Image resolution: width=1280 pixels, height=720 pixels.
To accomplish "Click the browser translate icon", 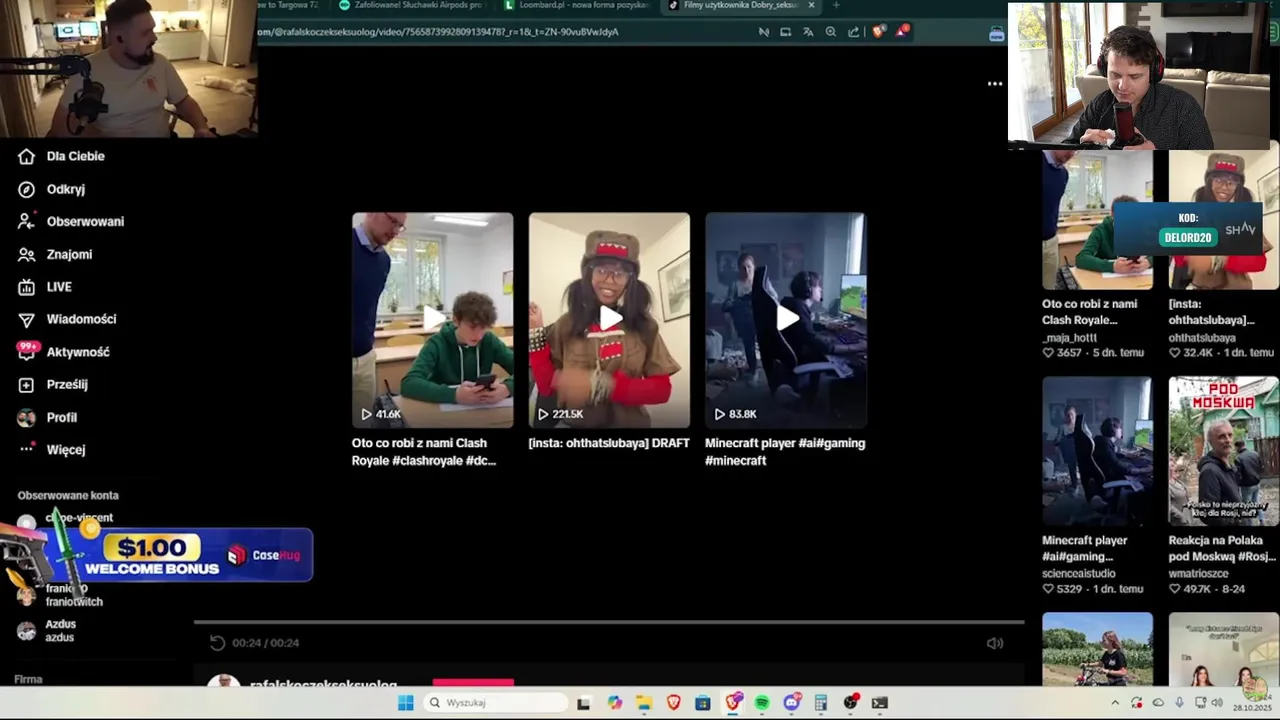I will [x=808, y=32].
